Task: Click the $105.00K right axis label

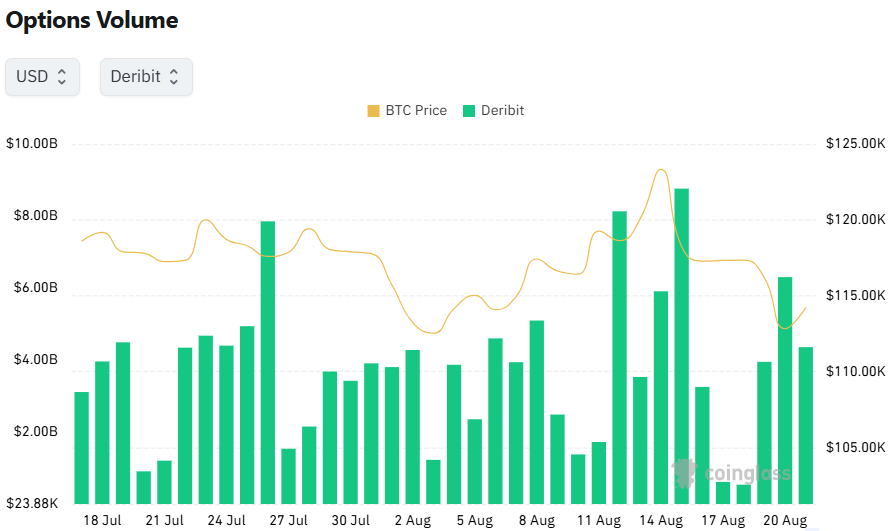Action: 856,447
